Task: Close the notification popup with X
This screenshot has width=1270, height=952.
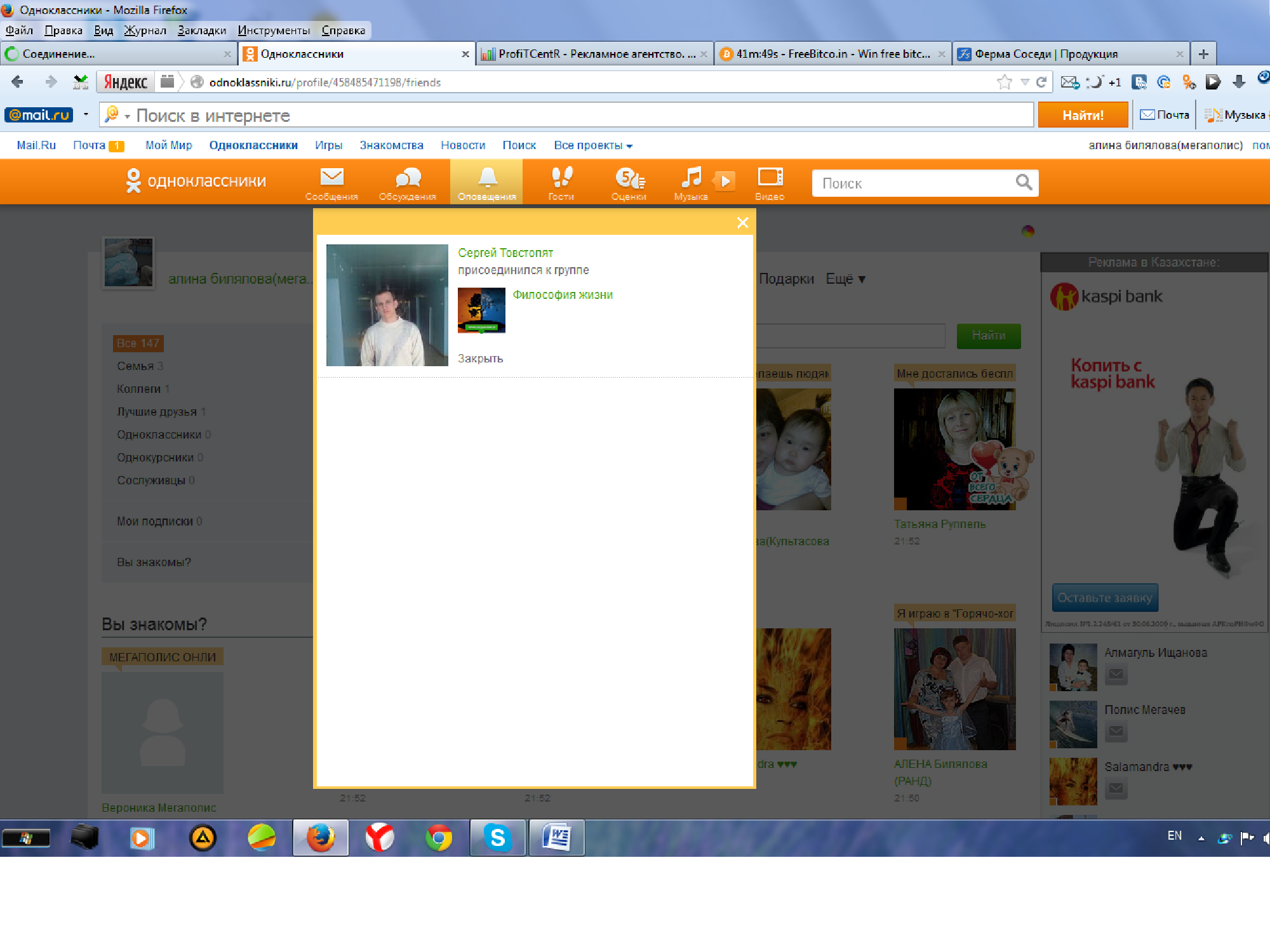Action: pyautogui.click(x=742, y=223)
